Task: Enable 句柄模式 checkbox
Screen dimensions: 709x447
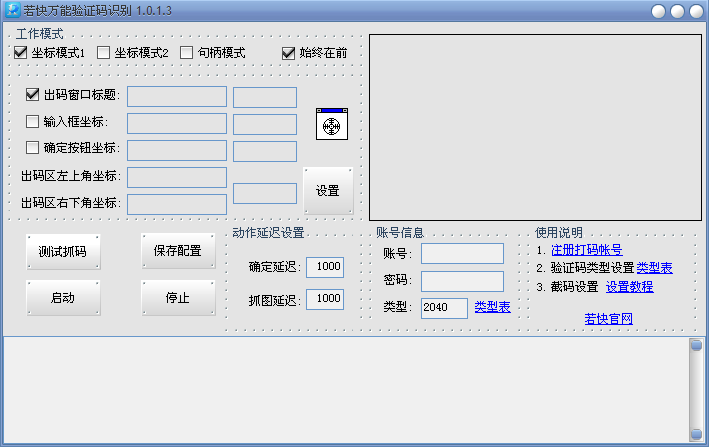Action: pos(186,53)
